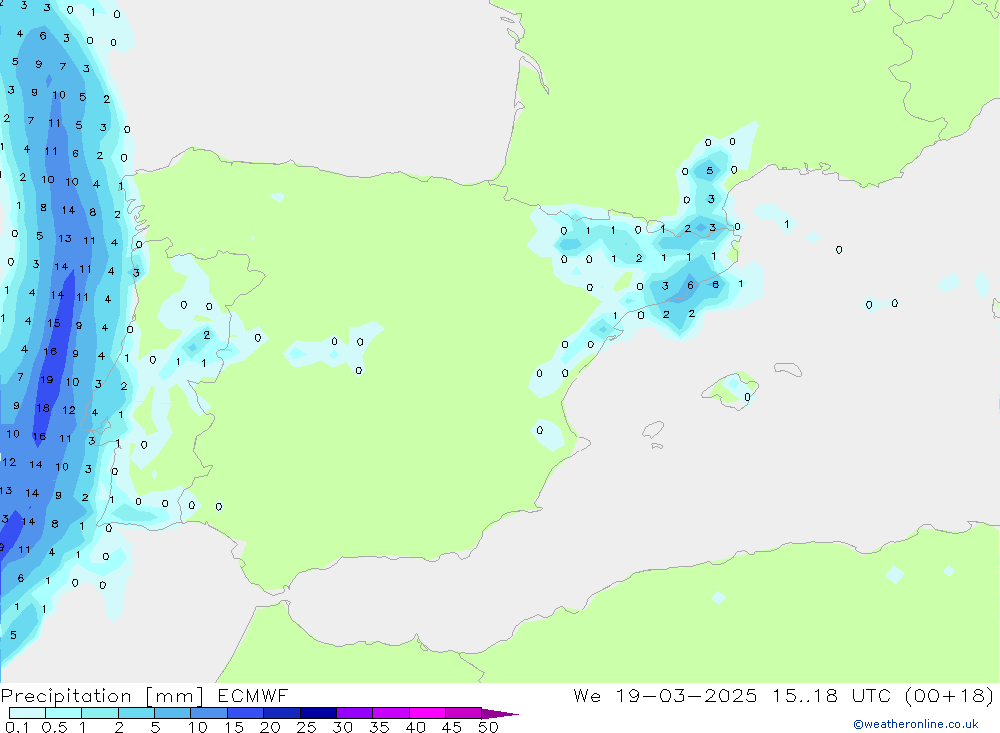Select the 15–20 mm blue legend swatch

245,713
